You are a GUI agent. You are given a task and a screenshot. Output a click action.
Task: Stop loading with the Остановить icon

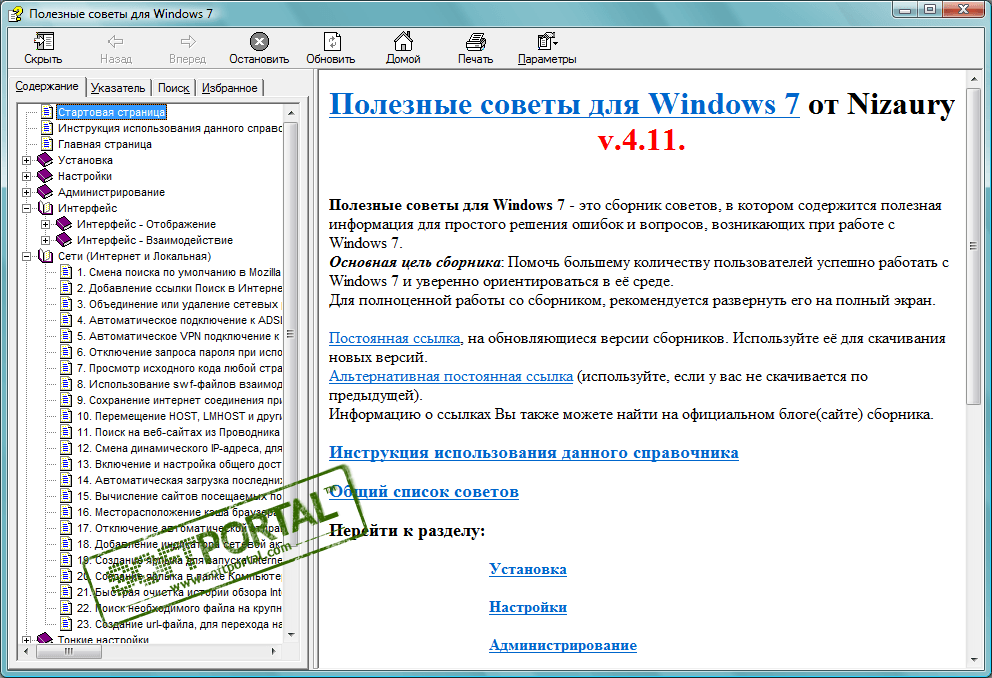[x=259, y=42]
